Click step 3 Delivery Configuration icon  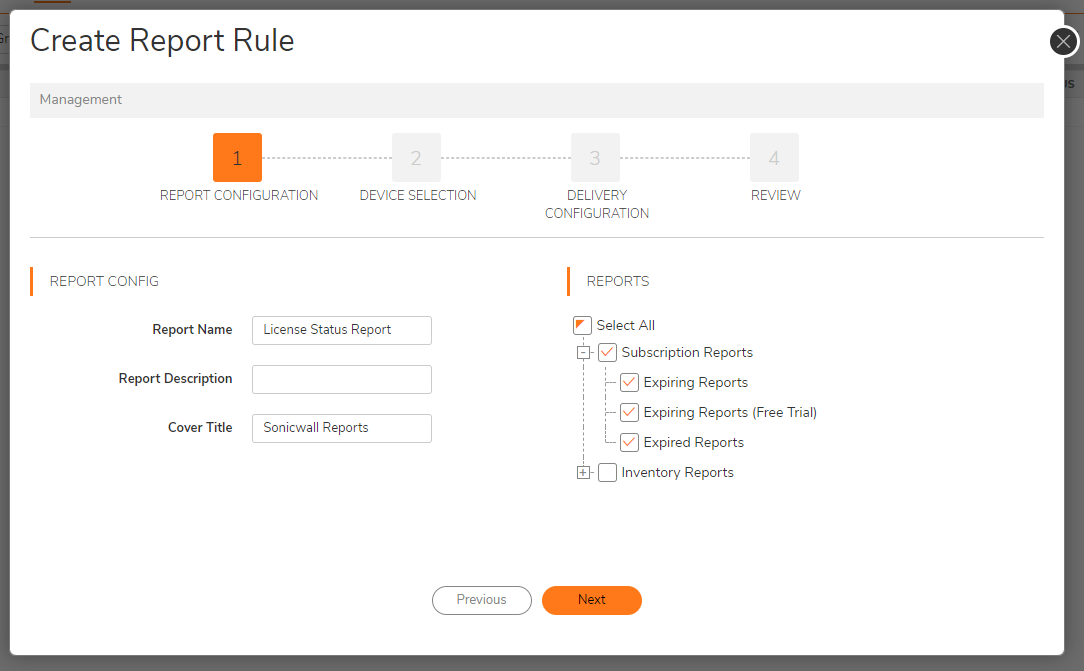[595, 158]
